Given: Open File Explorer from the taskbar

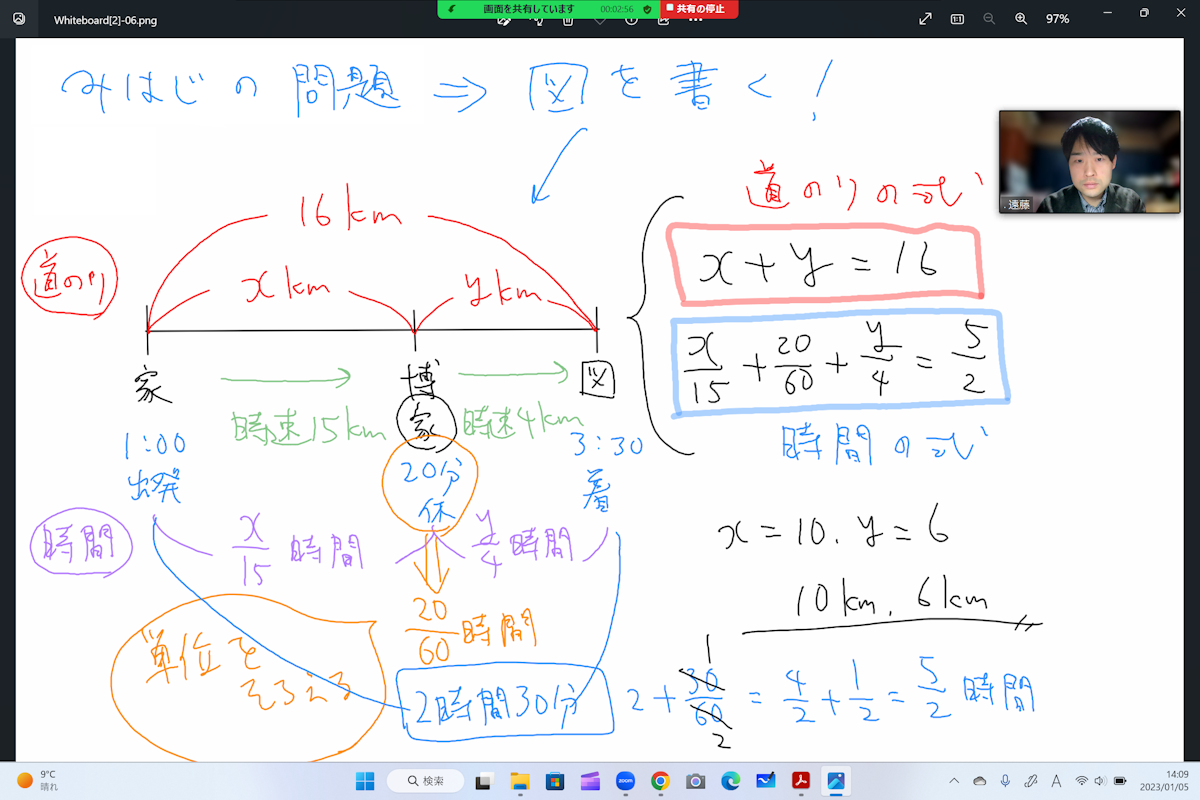Looking at the screenshot, I should pos(520,780).
